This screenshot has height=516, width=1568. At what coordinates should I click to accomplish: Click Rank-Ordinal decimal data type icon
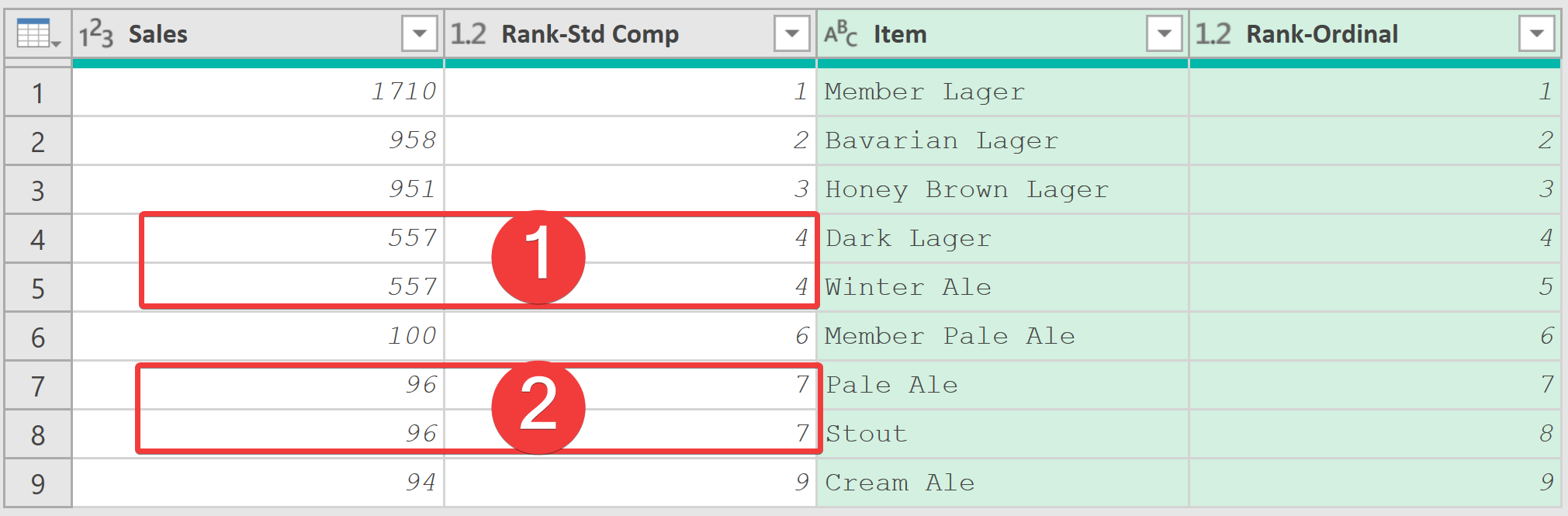[1213, 34]
